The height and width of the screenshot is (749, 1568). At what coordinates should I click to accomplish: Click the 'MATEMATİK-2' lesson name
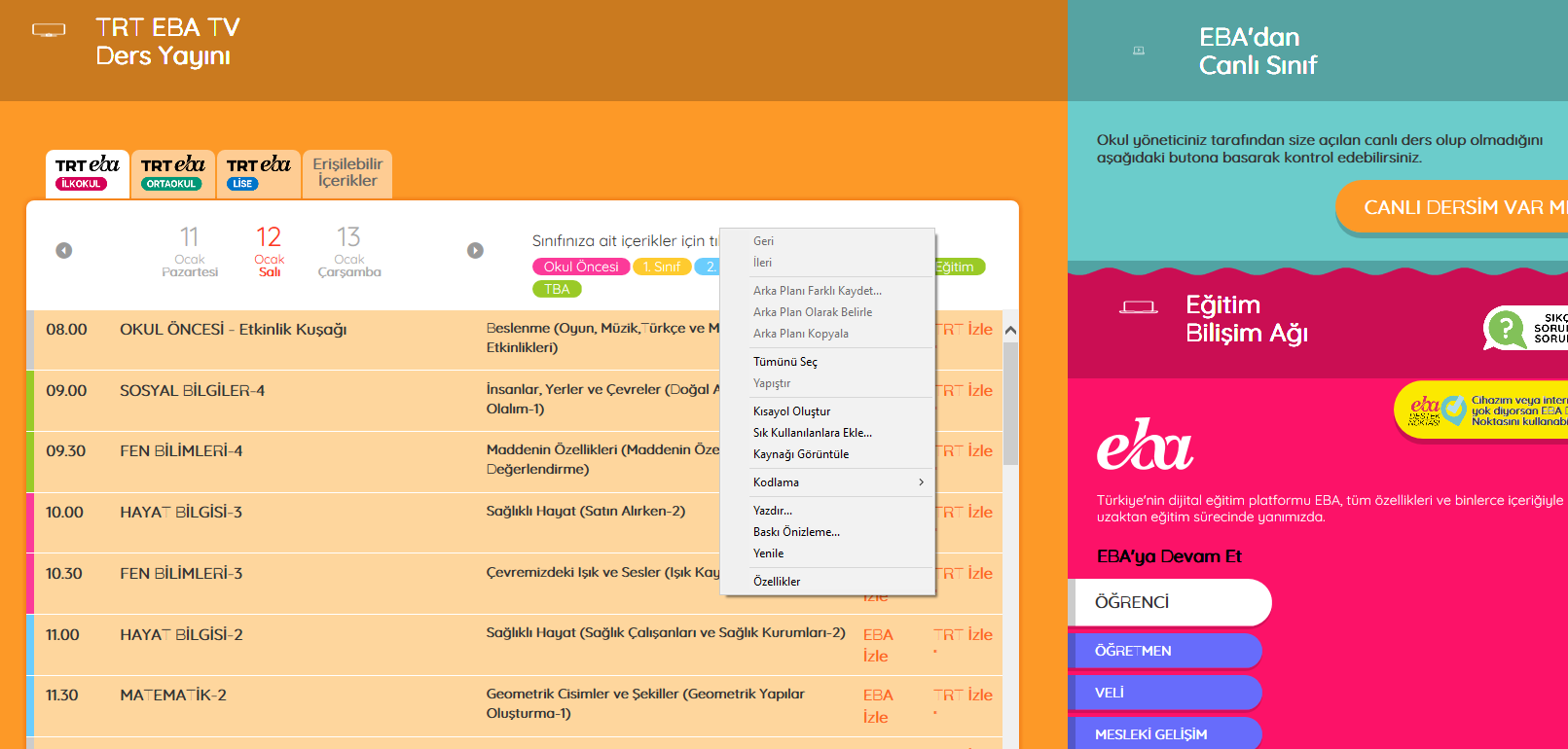coord(173,695)
